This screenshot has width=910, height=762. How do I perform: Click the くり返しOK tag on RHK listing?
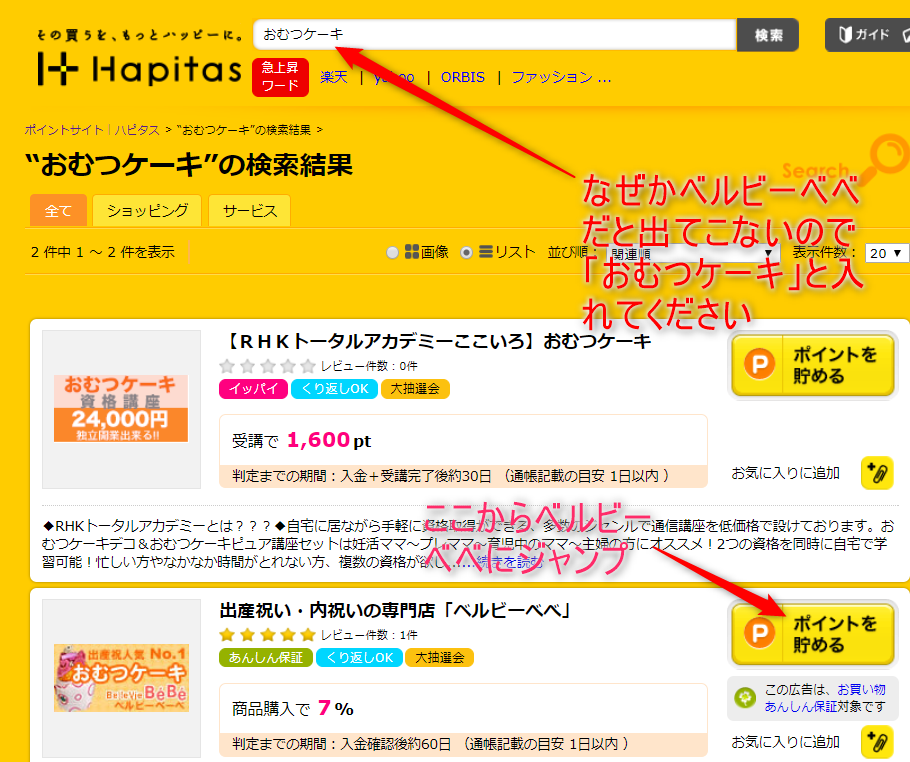334,389
